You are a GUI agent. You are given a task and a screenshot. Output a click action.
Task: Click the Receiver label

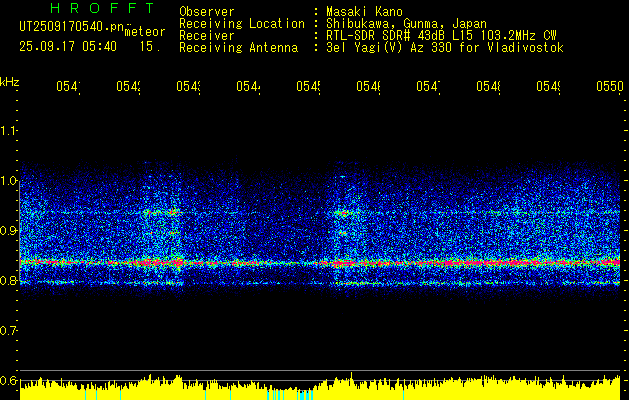click(207, 36)
